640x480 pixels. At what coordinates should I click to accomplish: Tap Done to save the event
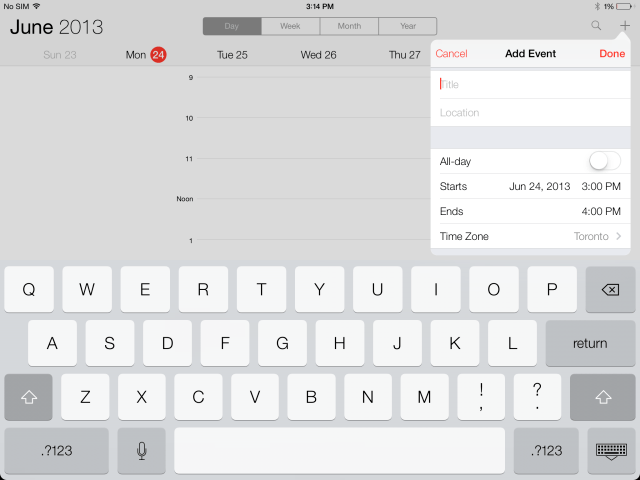[x=612, y=54]
